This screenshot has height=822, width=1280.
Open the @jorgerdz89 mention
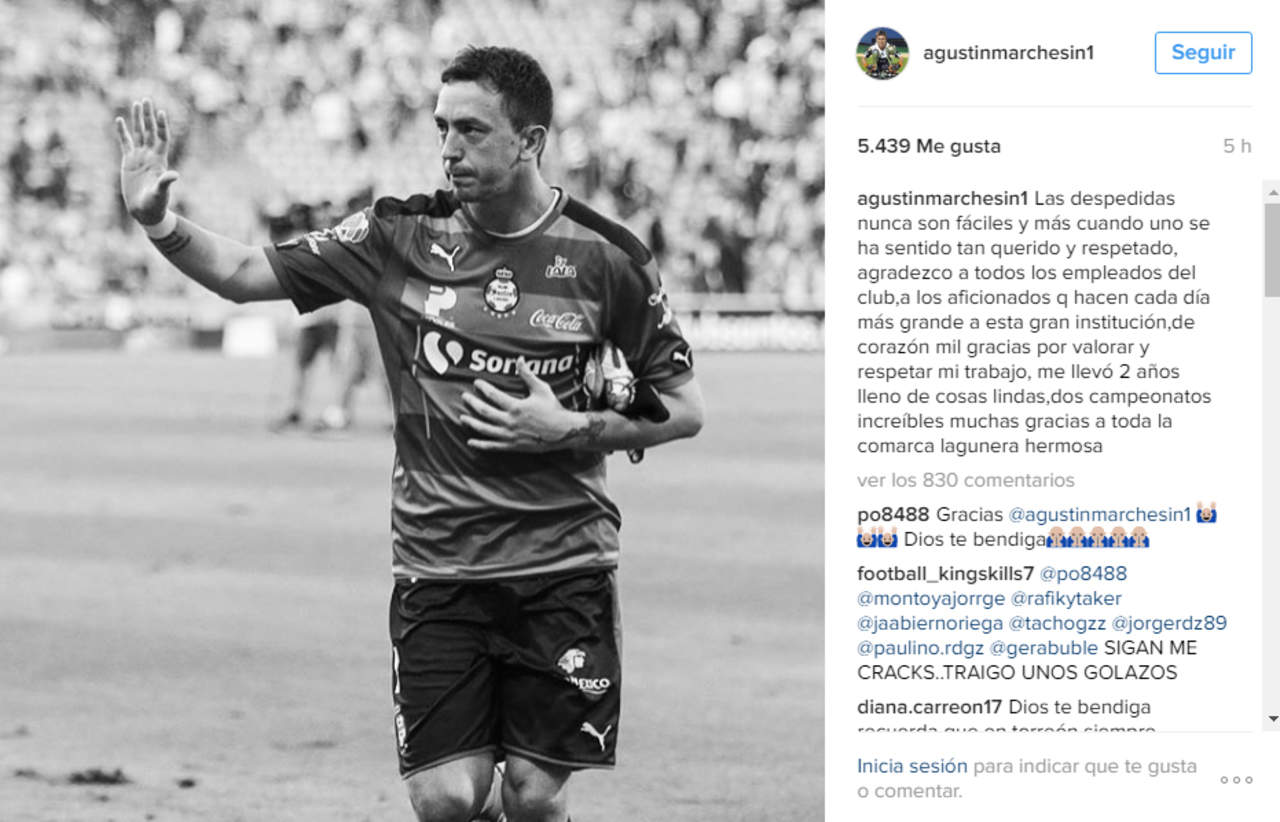tap(1169, 623)
